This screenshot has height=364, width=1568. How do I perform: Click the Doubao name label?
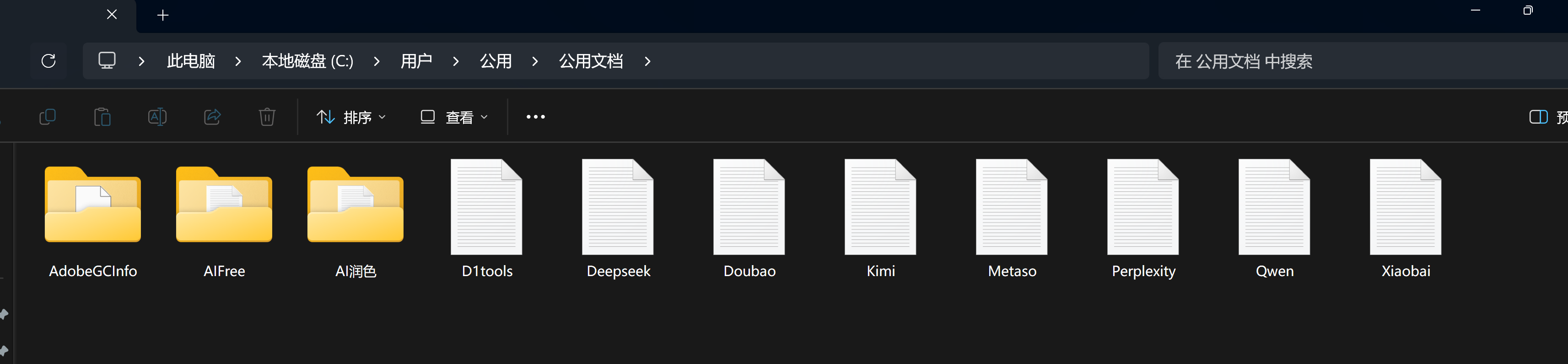pos(749,272)
